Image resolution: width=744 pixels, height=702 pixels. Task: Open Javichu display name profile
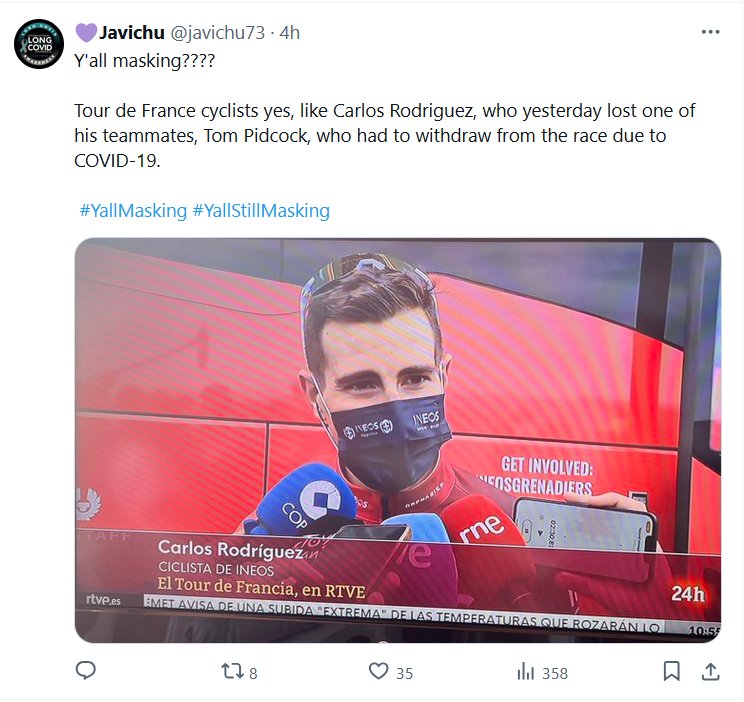pos(132,33)
